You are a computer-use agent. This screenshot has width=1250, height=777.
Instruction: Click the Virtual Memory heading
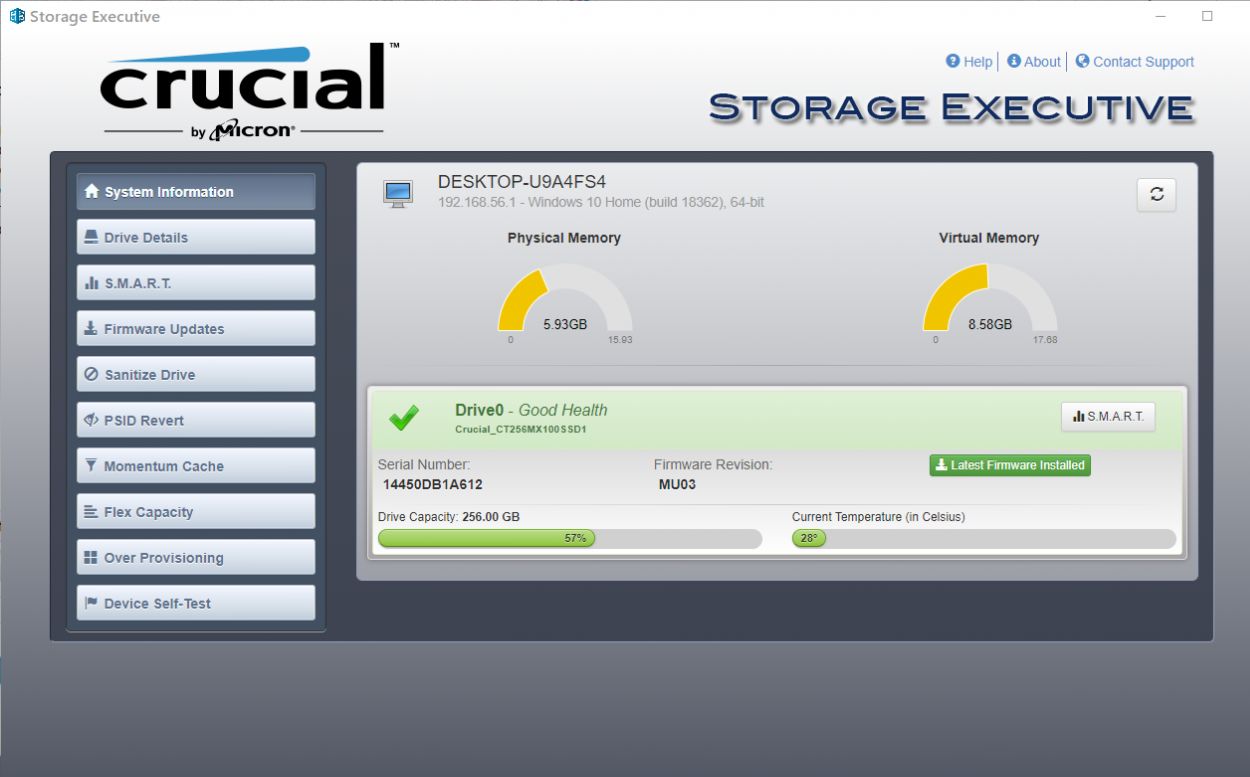tap(989, 238)
